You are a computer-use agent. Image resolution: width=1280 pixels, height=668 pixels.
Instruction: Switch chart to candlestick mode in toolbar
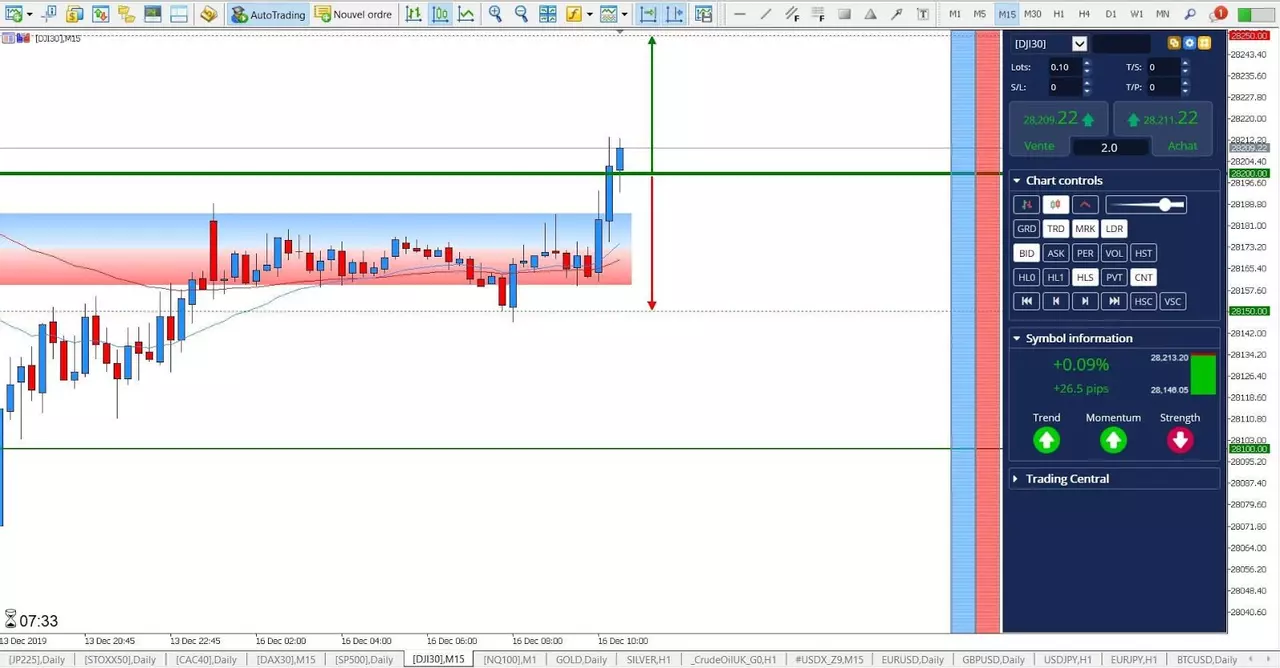tap(440, 15)
